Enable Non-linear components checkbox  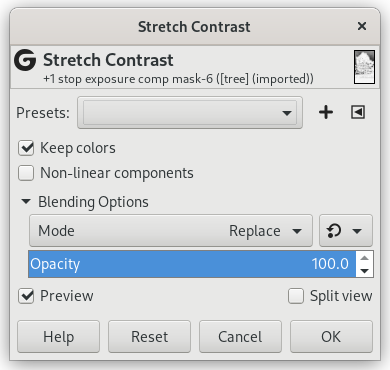pos(26,173)
